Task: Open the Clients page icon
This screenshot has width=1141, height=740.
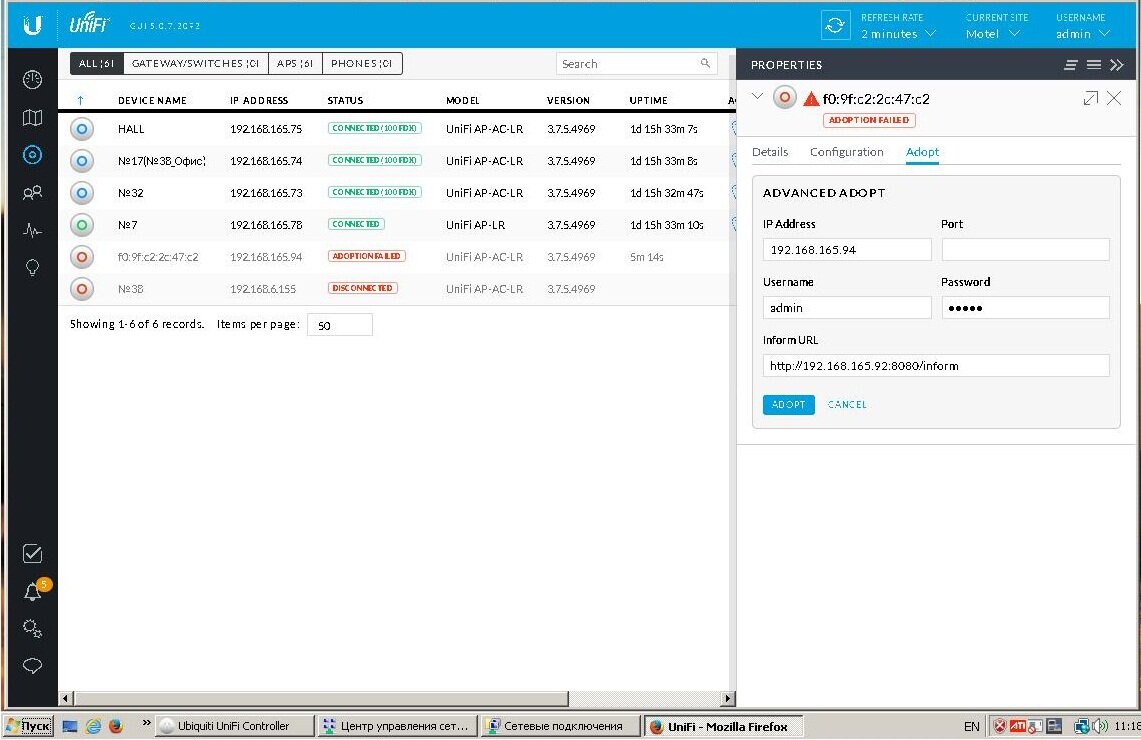Action: pyautogui.click(x=32, y=193)
